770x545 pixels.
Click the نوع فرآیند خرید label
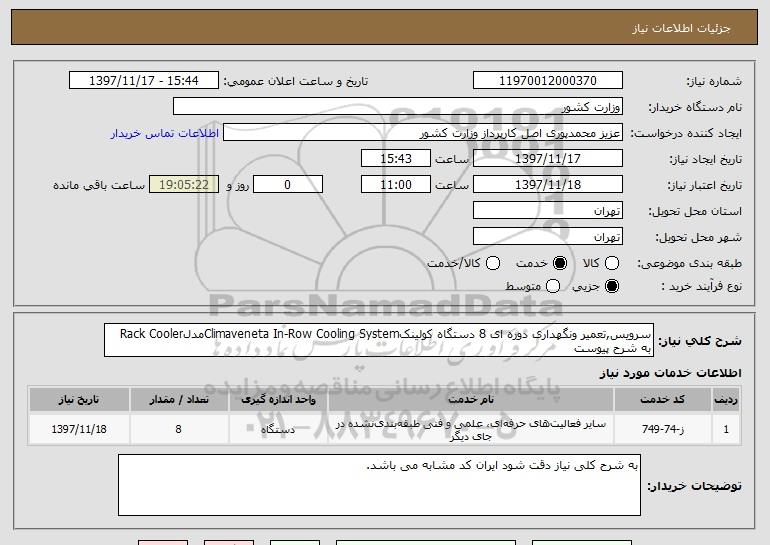(702, 286)
